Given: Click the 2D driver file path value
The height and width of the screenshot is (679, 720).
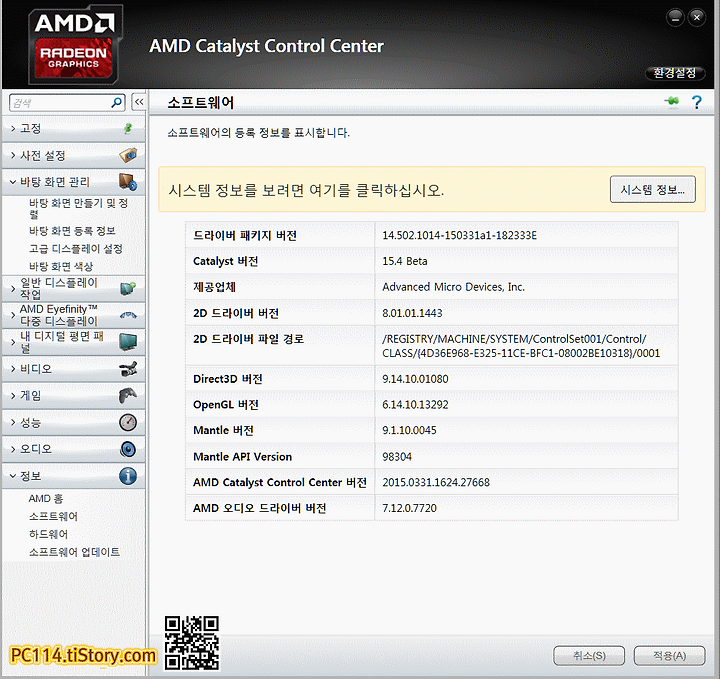Looking at the screenshot, I should coord(521,346).
